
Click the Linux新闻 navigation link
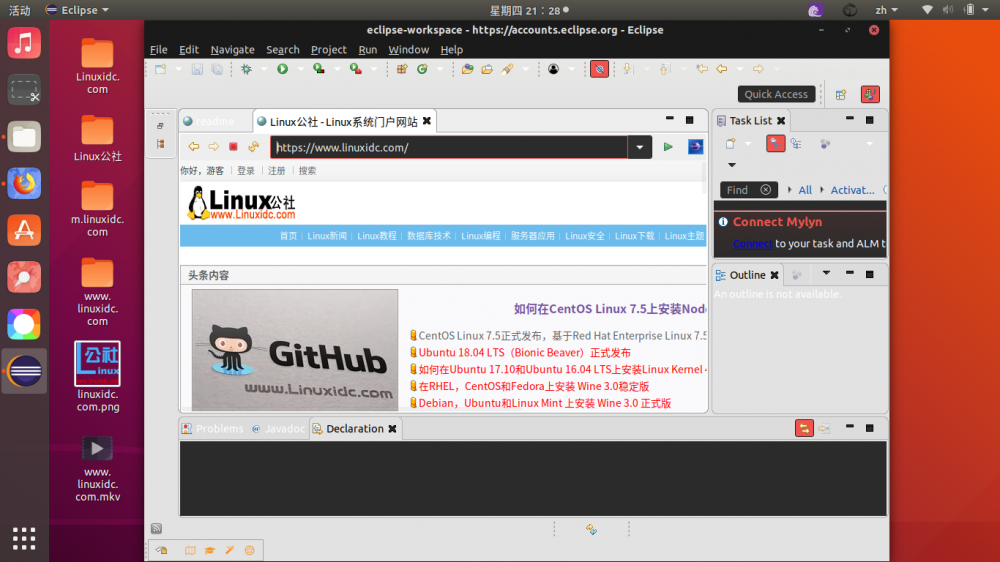(327, 236)
